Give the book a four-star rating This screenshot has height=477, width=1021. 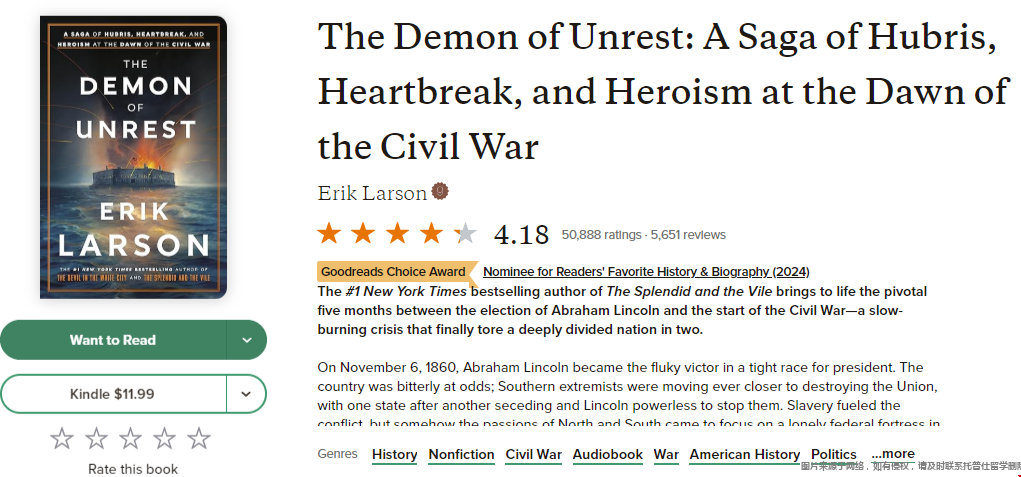coord(165,438)
